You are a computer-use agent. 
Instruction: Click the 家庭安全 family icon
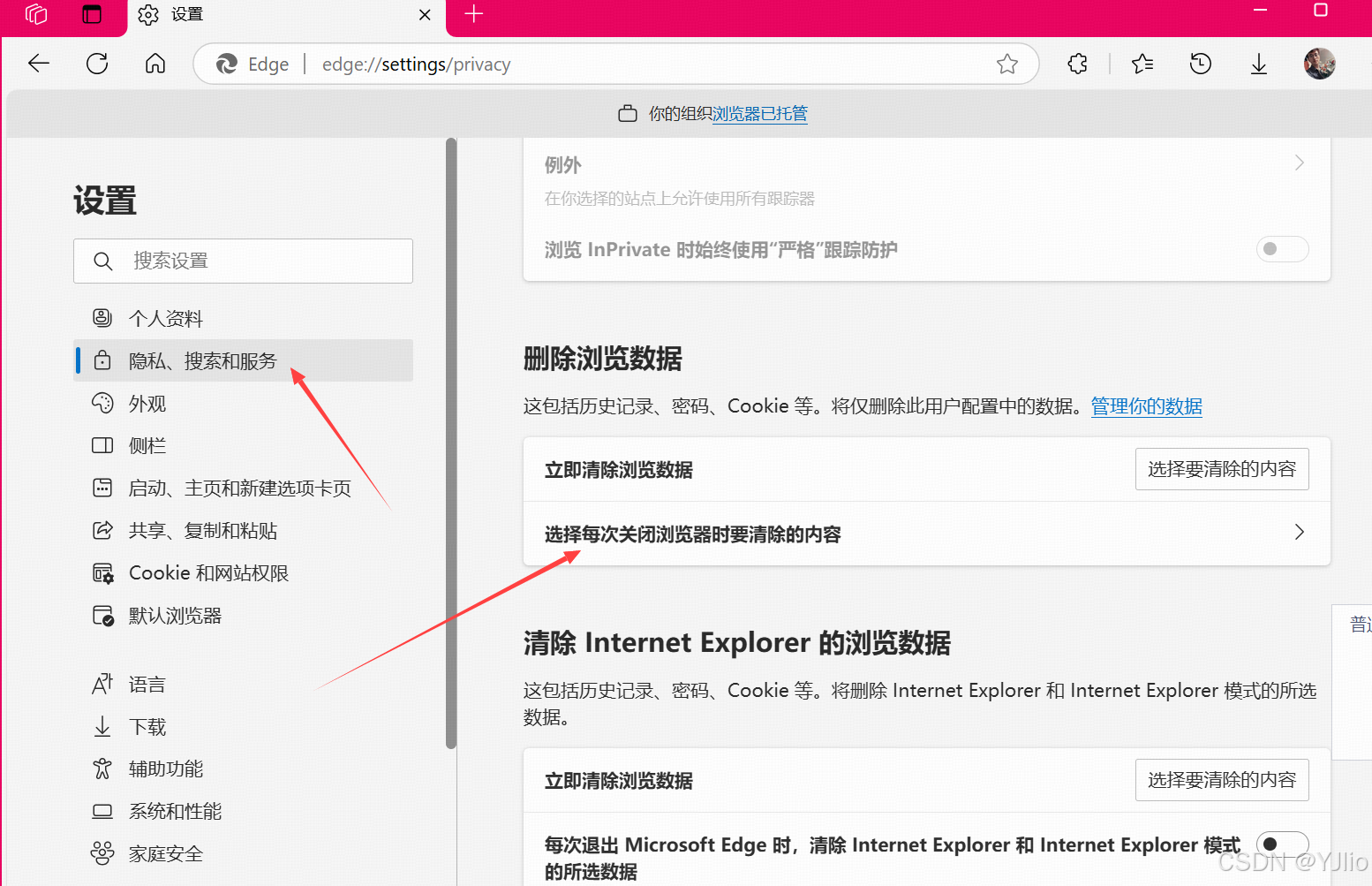[x=102, y=853]
